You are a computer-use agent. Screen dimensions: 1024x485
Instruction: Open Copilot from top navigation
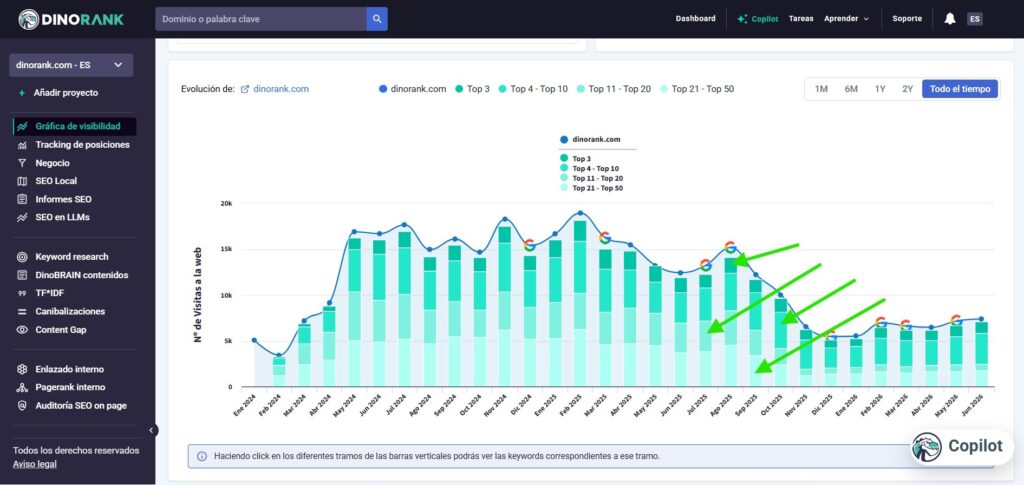pos(758,19)
